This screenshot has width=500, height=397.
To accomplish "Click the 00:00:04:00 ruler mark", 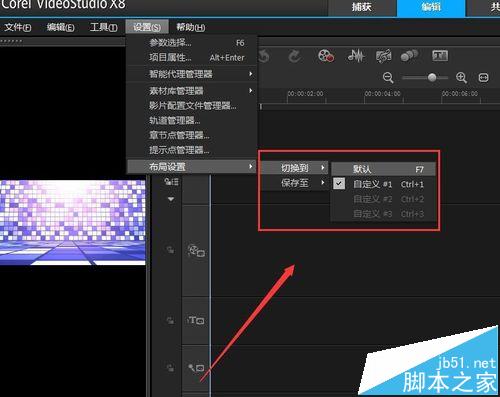I will [382, 94].
